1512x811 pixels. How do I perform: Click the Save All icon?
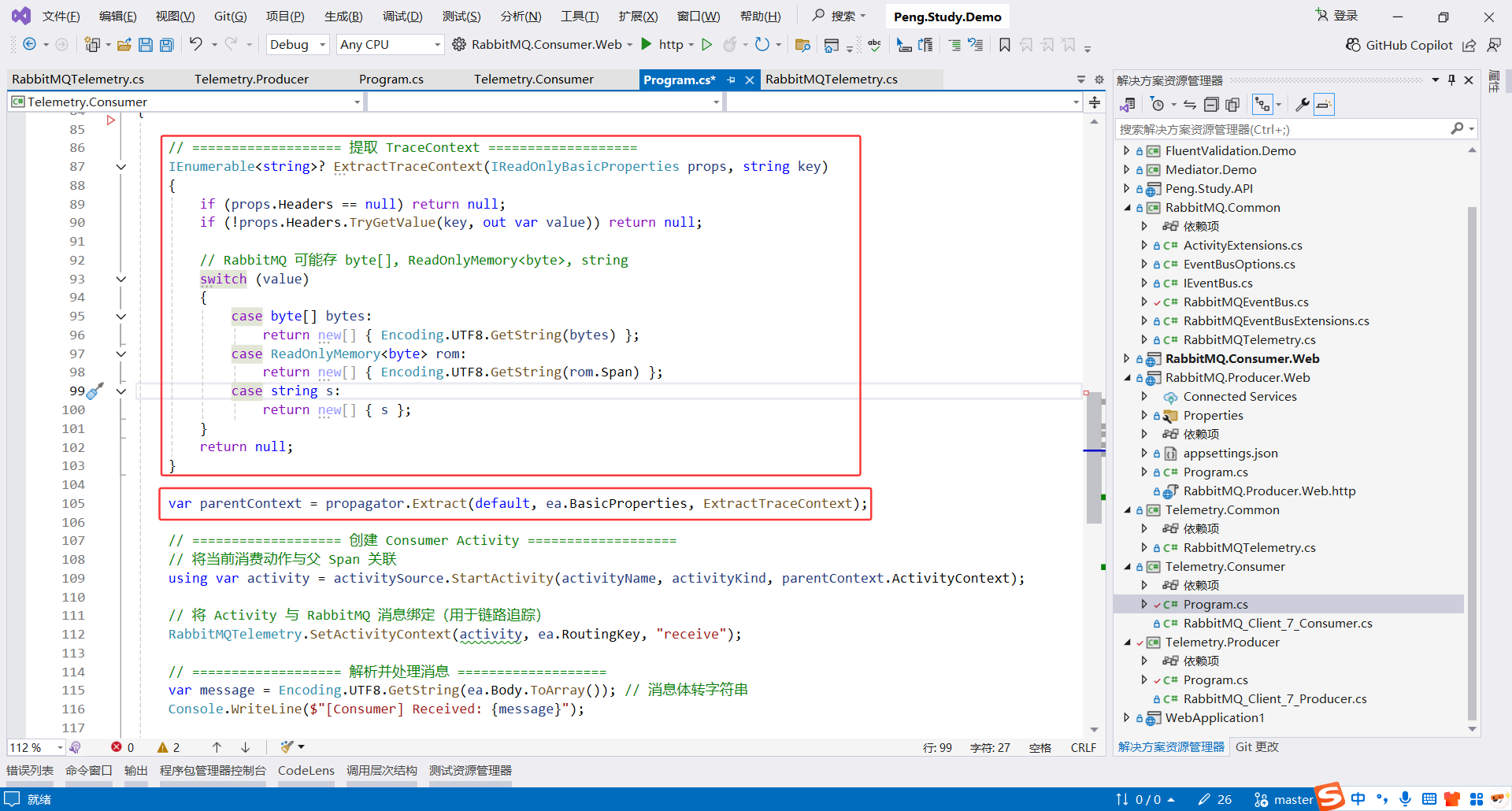coord(167,45)
